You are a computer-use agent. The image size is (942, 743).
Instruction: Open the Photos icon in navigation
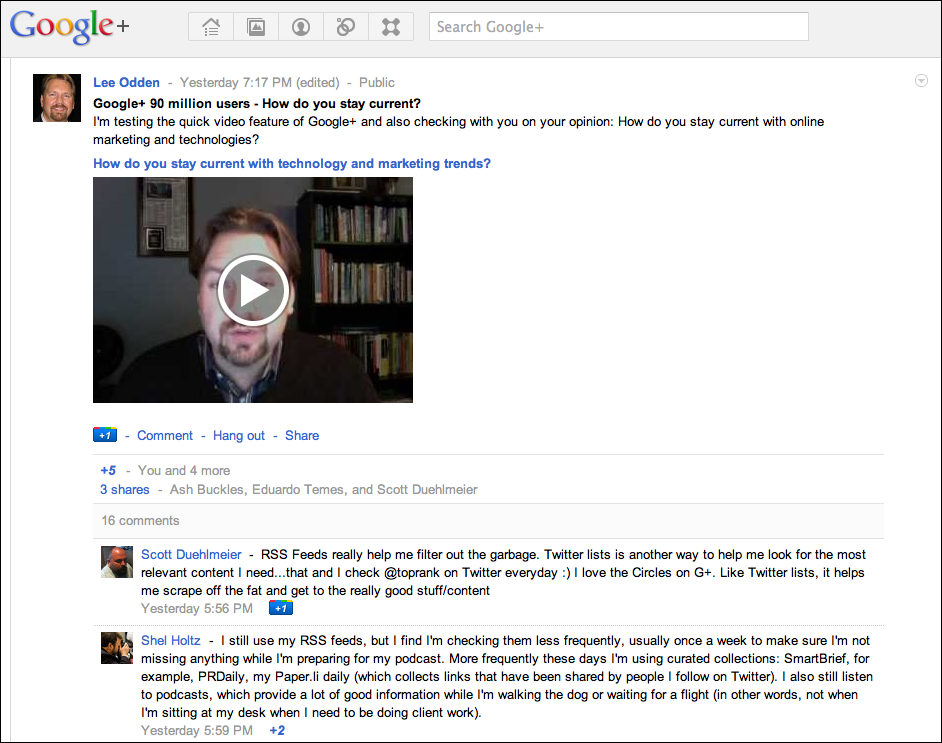pyautogui.click(x=256, y=27)
